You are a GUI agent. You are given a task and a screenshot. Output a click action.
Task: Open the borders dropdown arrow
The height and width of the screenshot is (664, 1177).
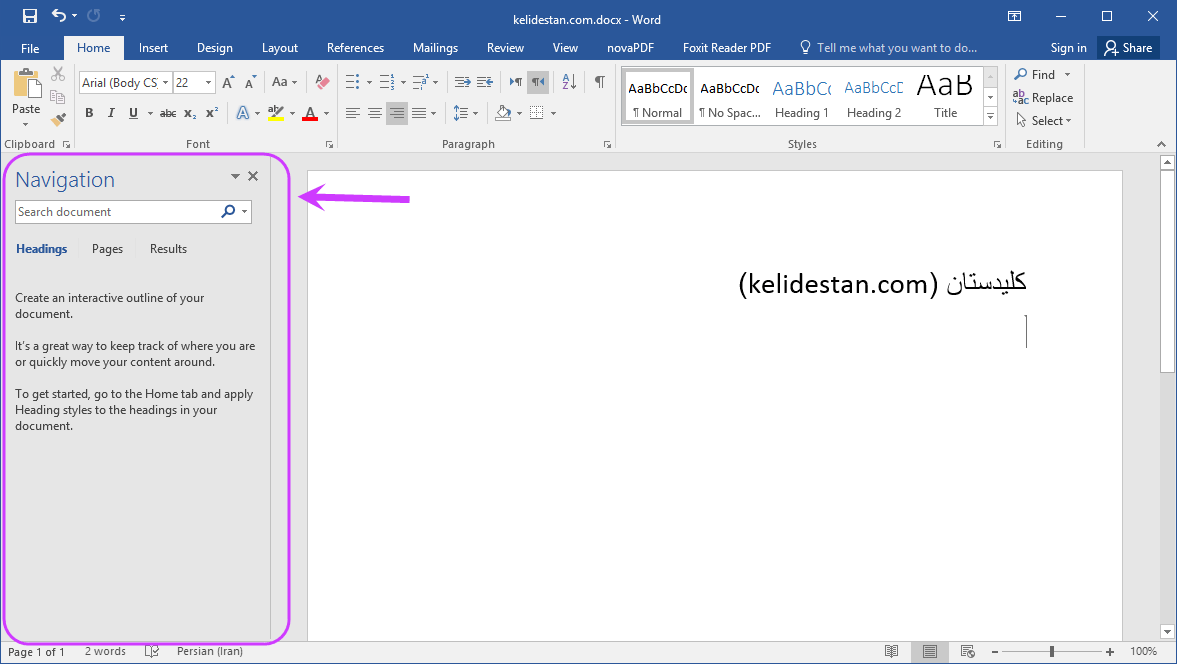[553, 113]
